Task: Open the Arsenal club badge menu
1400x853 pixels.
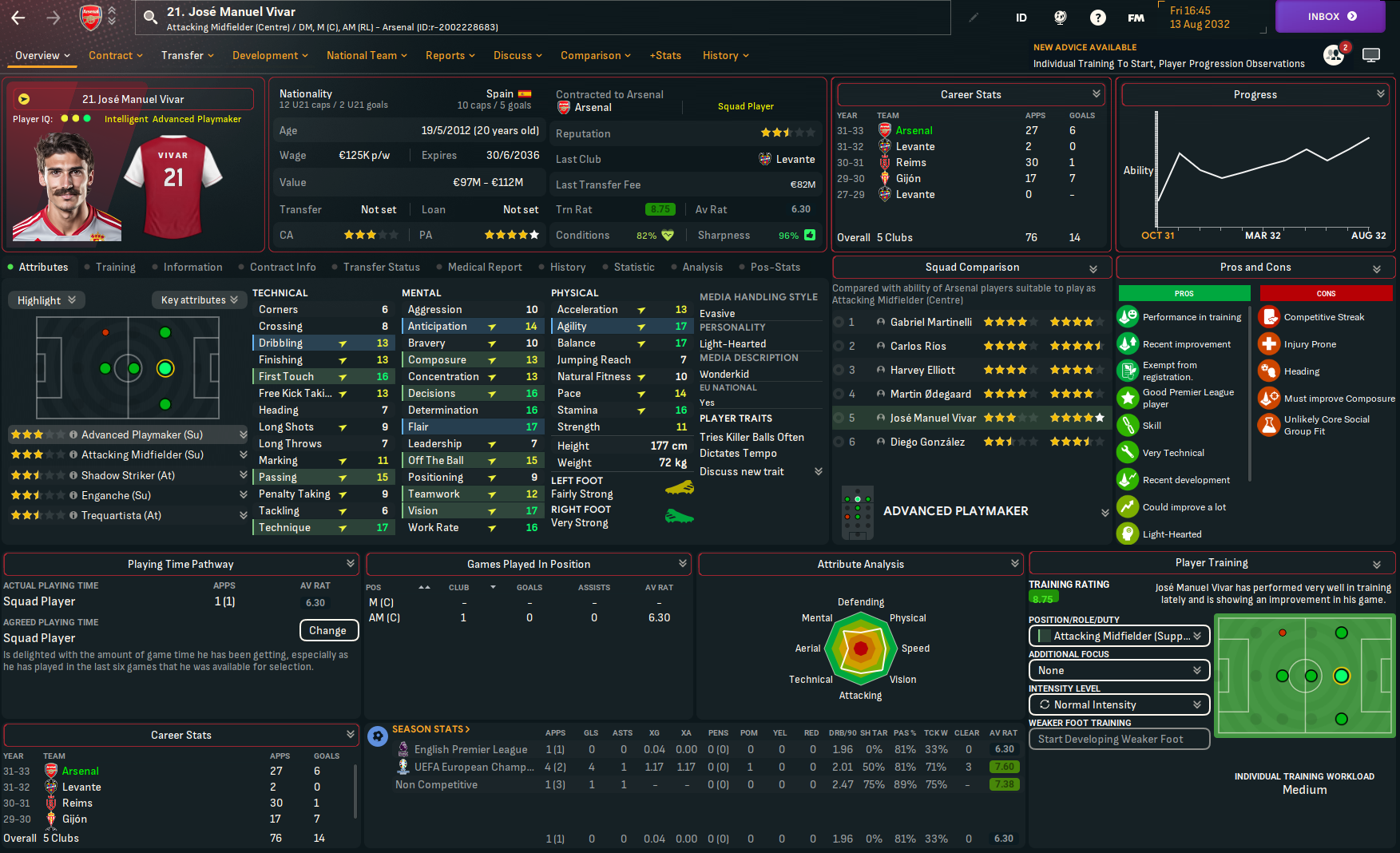Action: pos(91,18)
